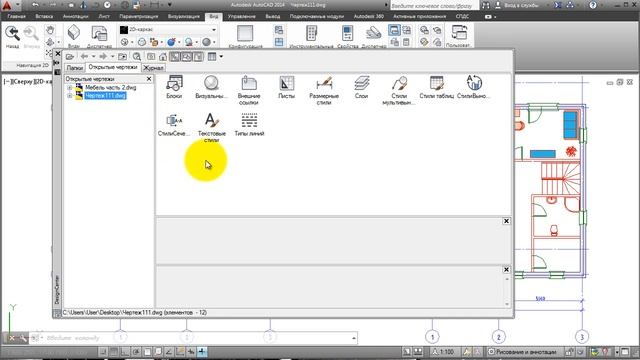Open the command line history dropdown arrow
This screenshot has height=360, width=640.
353,338
